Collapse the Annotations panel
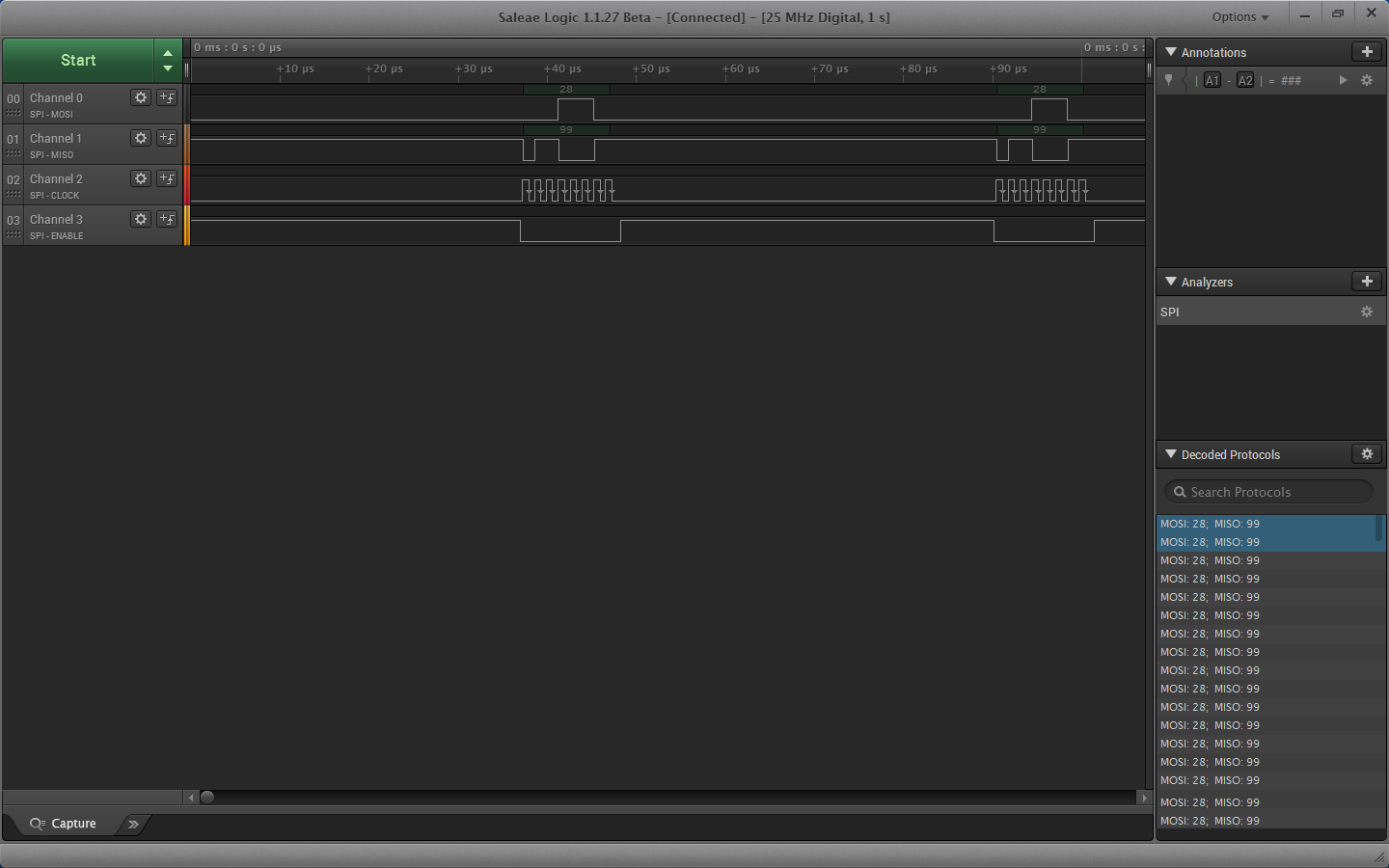Viewport: 1389px width, 868px height. tap(1171, 52)
